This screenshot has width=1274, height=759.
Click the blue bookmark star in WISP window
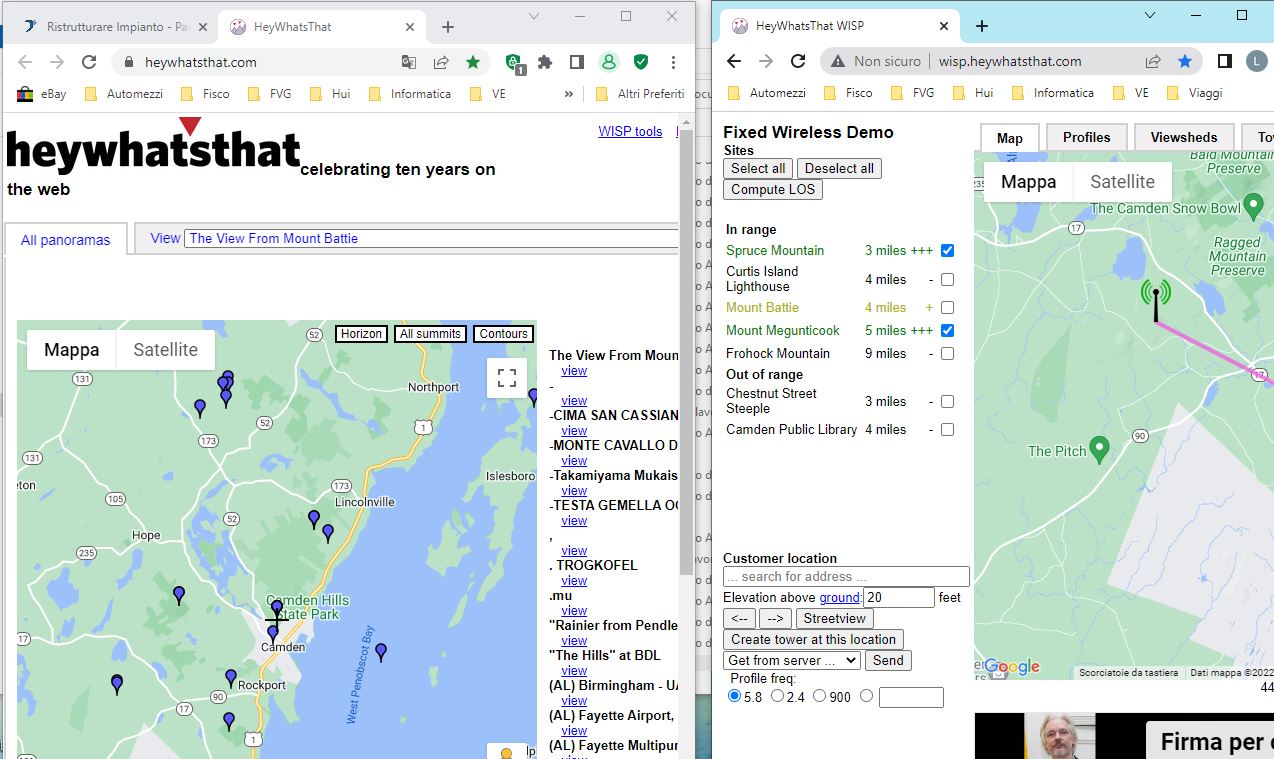pos(1185,61)
